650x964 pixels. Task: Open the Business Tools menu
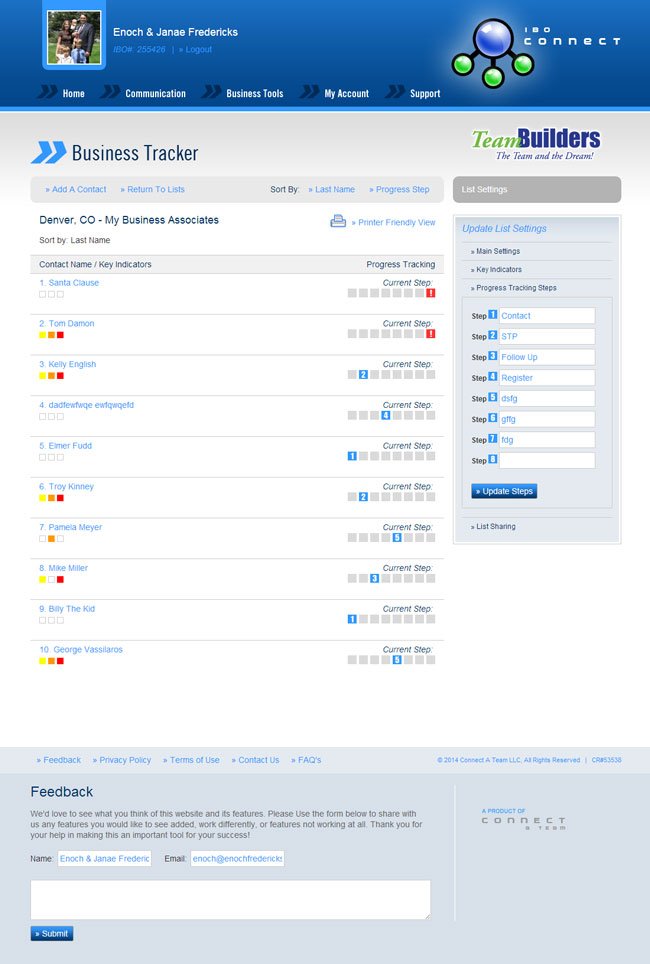coord(254,94)
